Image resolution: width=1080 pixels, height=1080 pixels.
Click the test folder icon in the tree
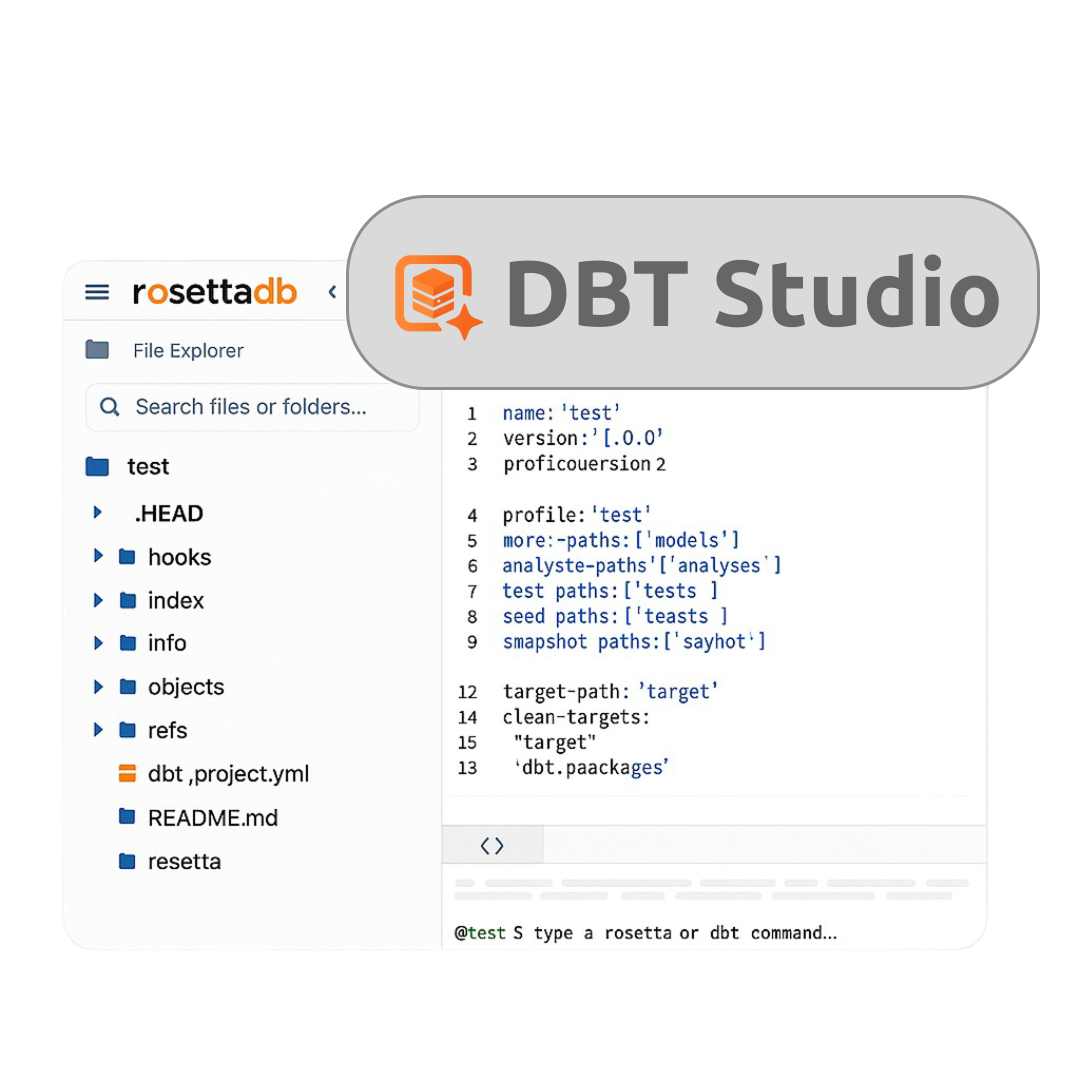96,466
